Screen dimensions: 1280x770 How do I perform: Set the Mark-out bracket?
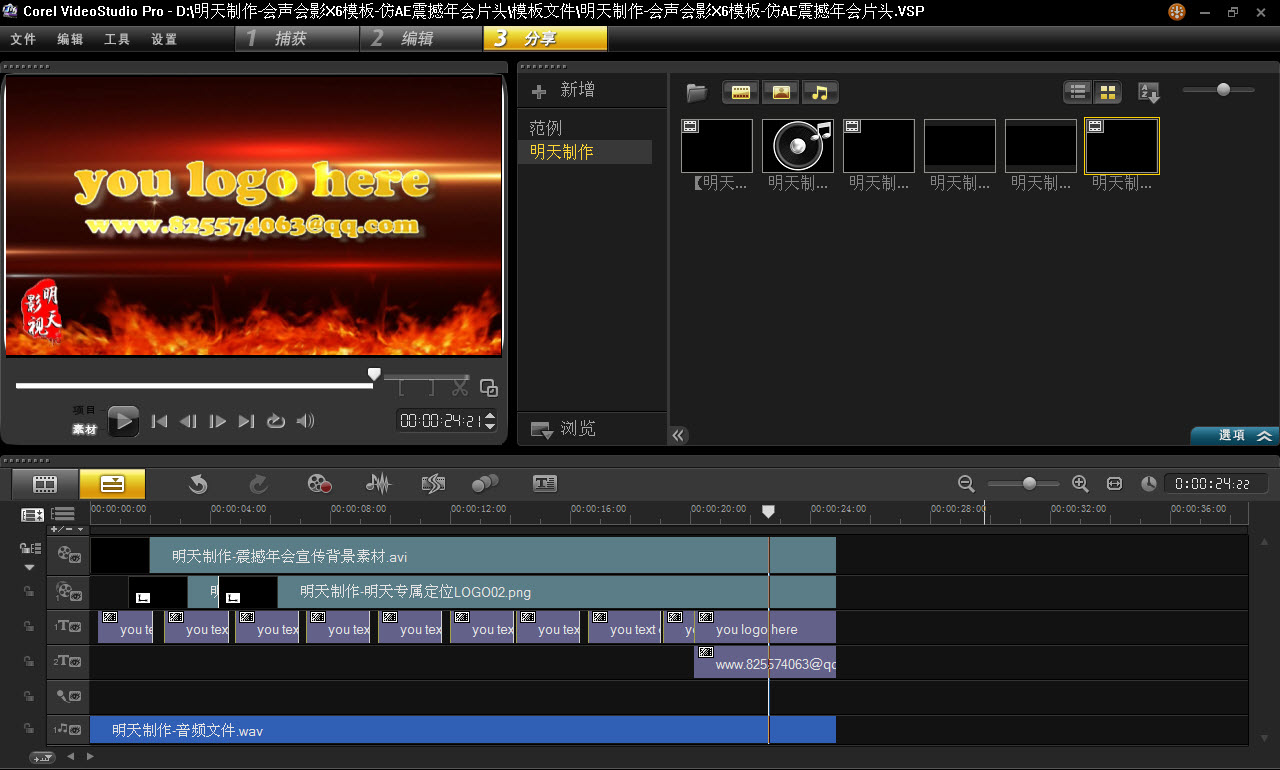click(431, 388)
